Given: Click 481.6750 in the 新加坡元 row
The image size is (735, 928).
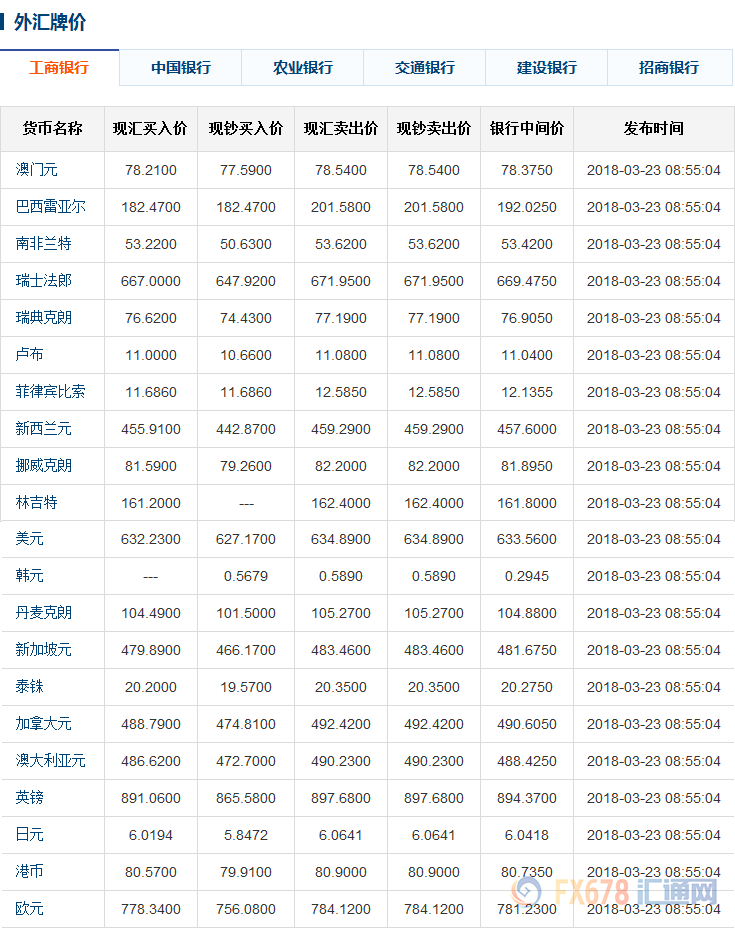Looking at the screenshot, I should coord(527,650).
